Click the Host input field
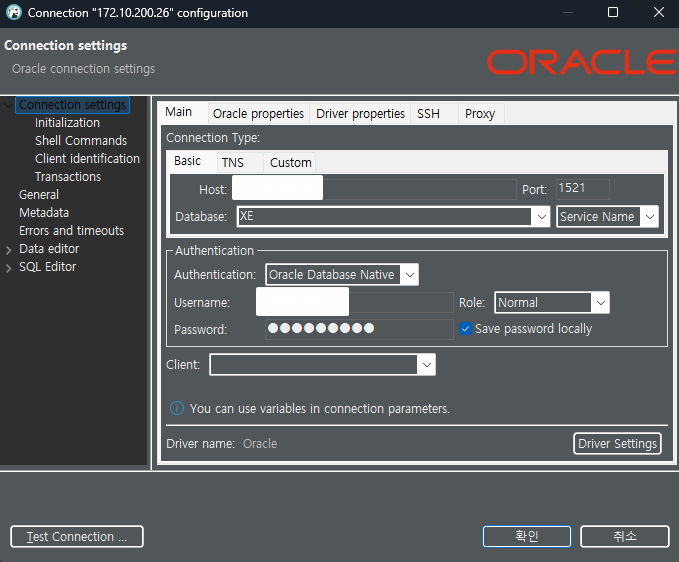 (374, 189)
